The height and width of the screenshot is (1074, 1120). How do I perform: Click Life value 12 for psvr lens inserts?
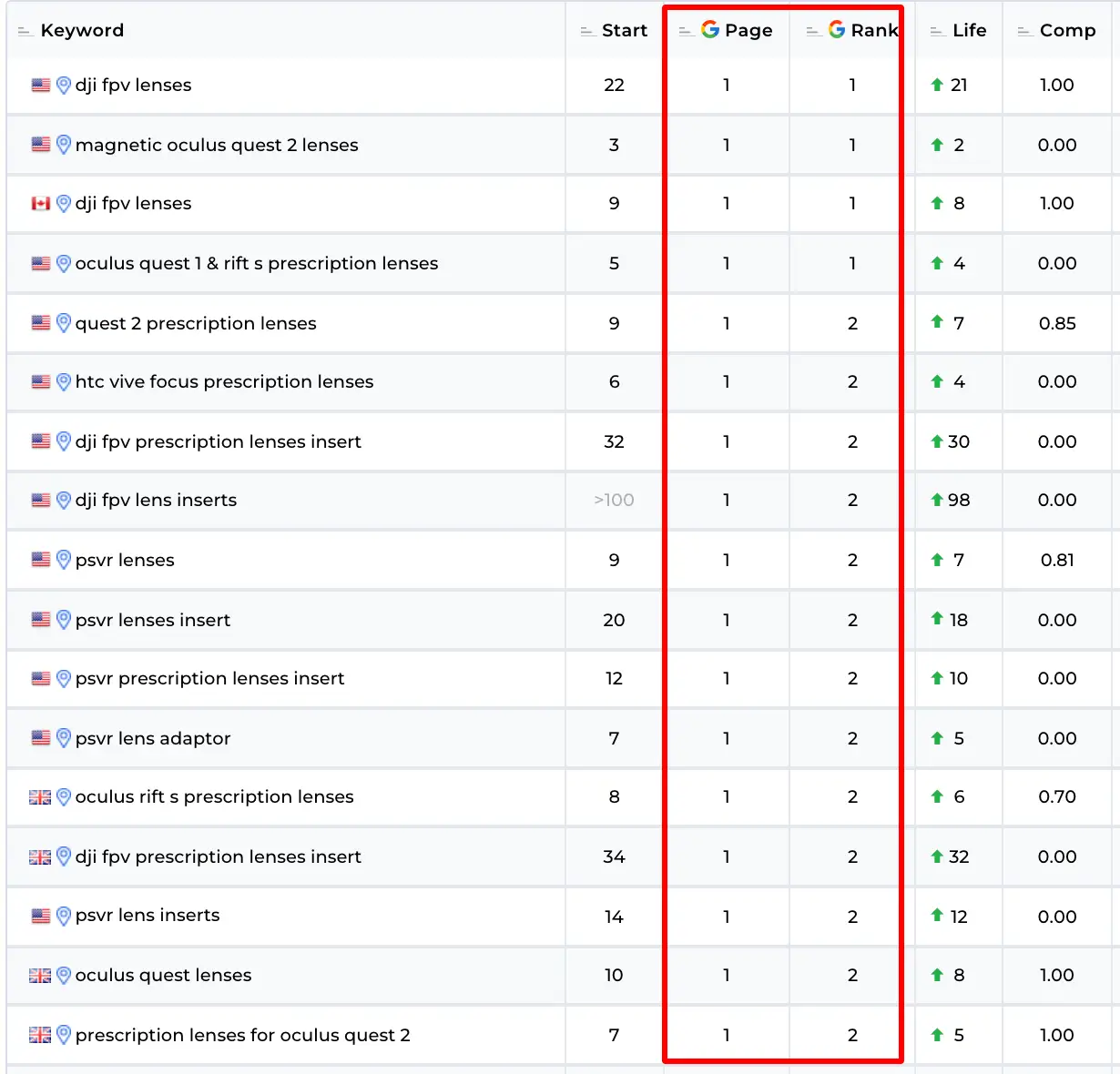click(959, 917)
